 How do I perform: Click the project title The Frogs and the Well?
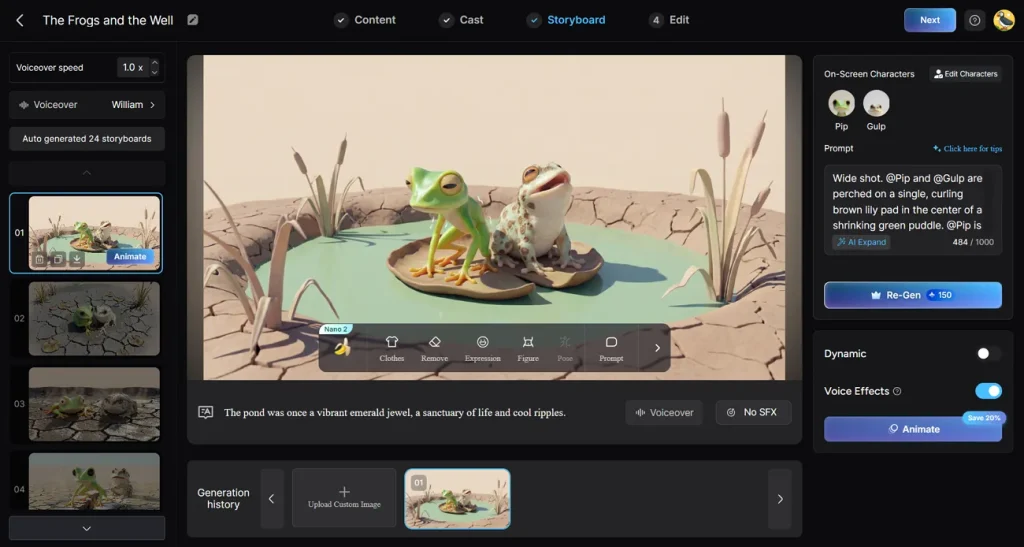pyautogui.click(x=108, y=20)
